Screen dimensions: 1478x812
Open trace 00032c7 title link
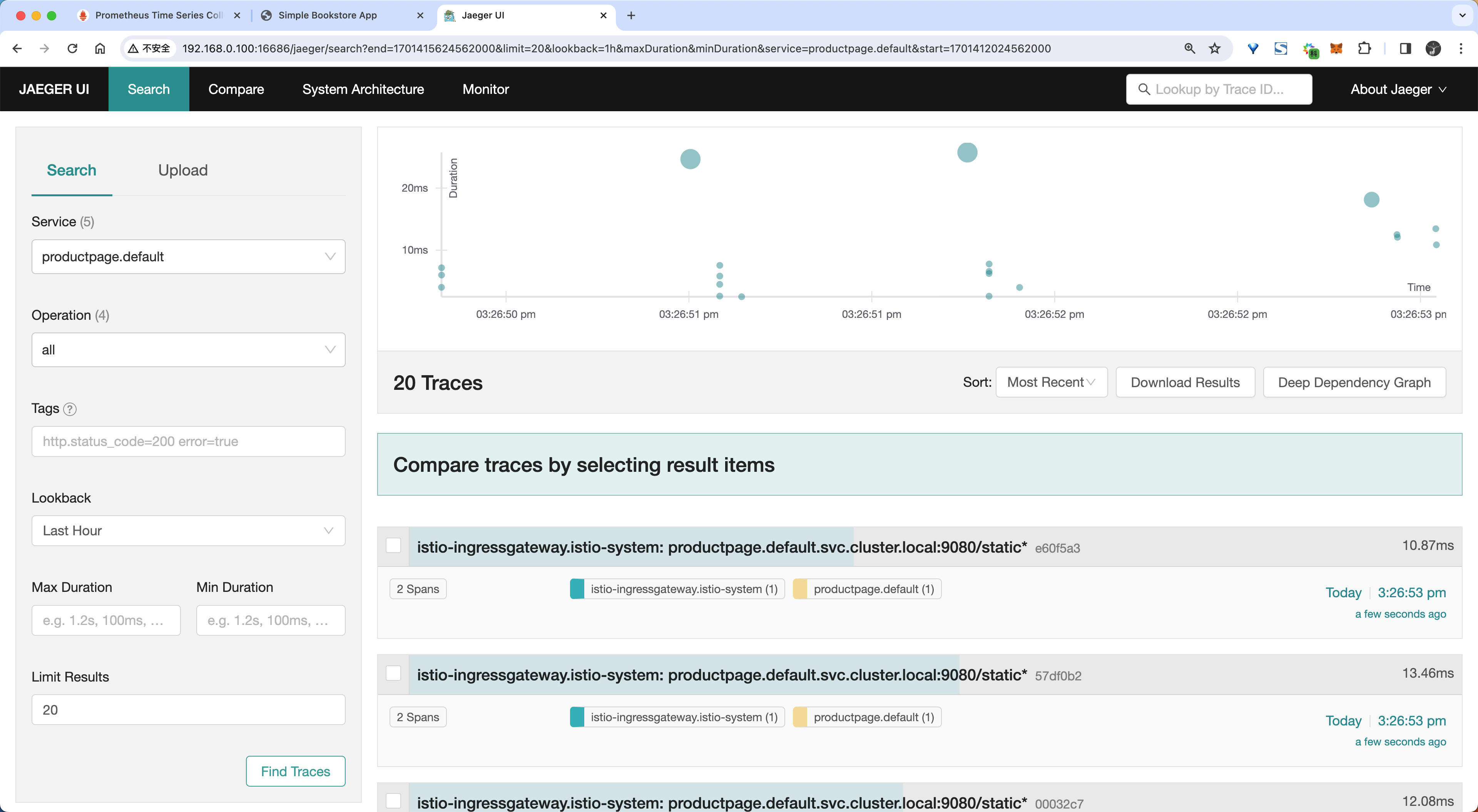coord(722,803)
